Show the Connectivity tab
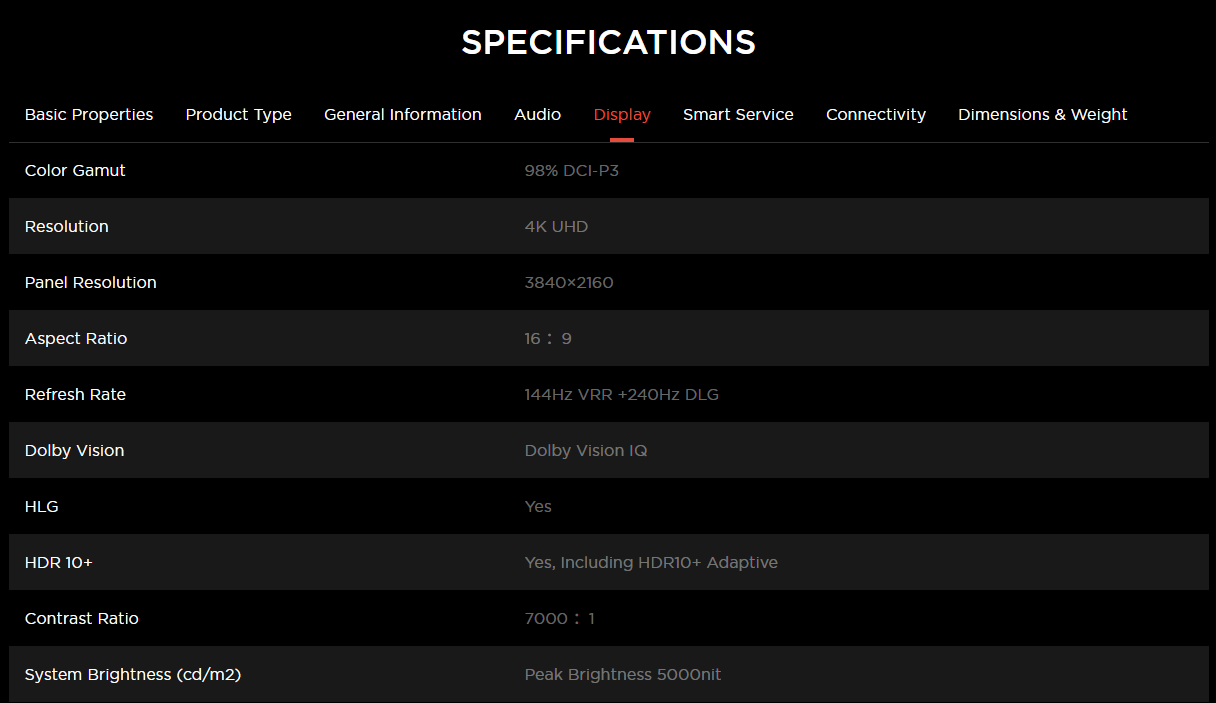1216x703 pixels. [875, 115]
